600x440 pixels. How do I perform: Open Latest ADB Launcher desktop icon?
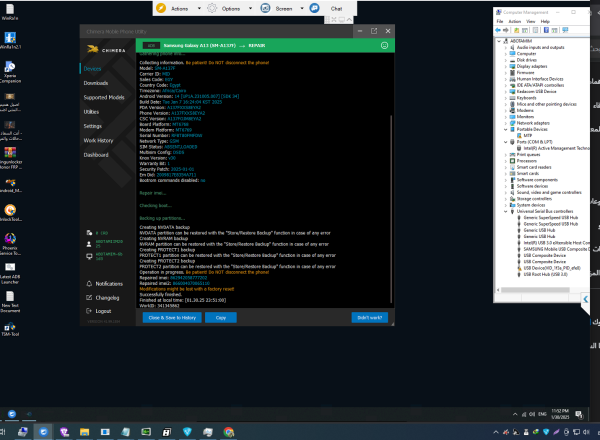10,273
